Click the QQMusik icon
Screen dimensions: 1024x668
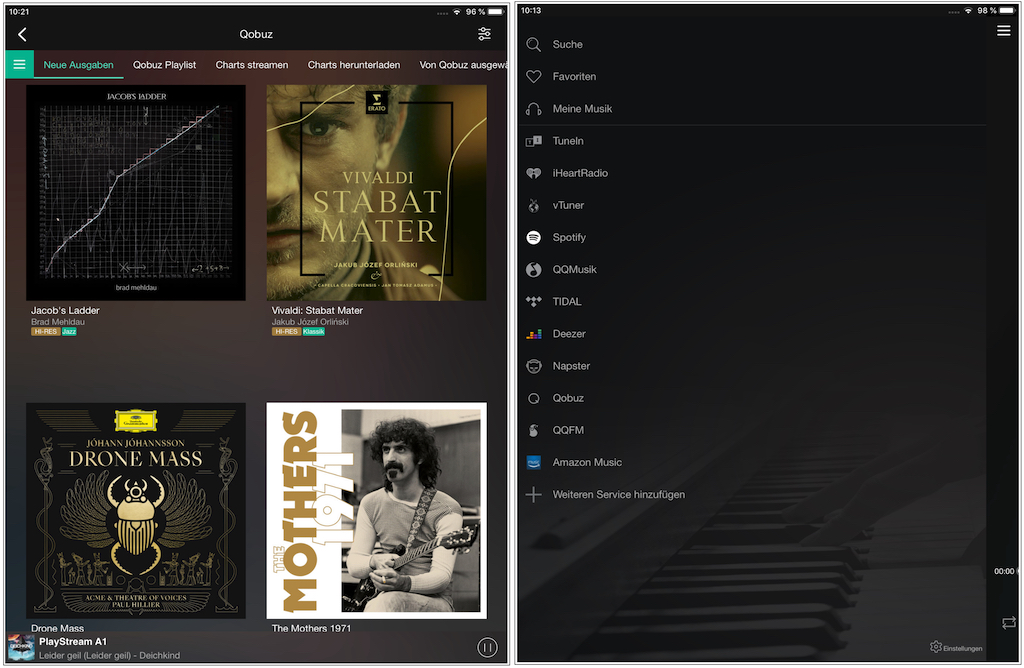pos(534,269)
